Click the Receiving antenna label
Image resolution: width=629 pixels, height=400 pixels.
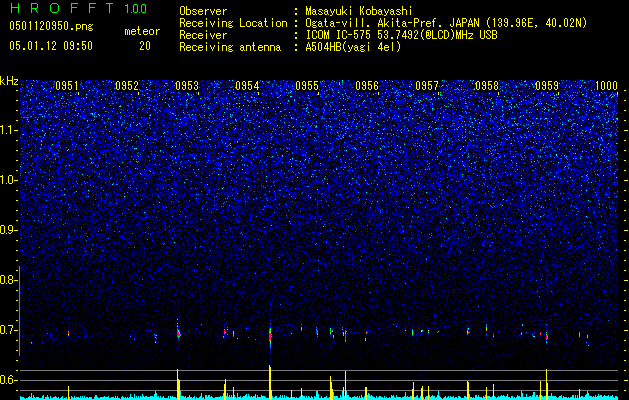coord(230,47)
